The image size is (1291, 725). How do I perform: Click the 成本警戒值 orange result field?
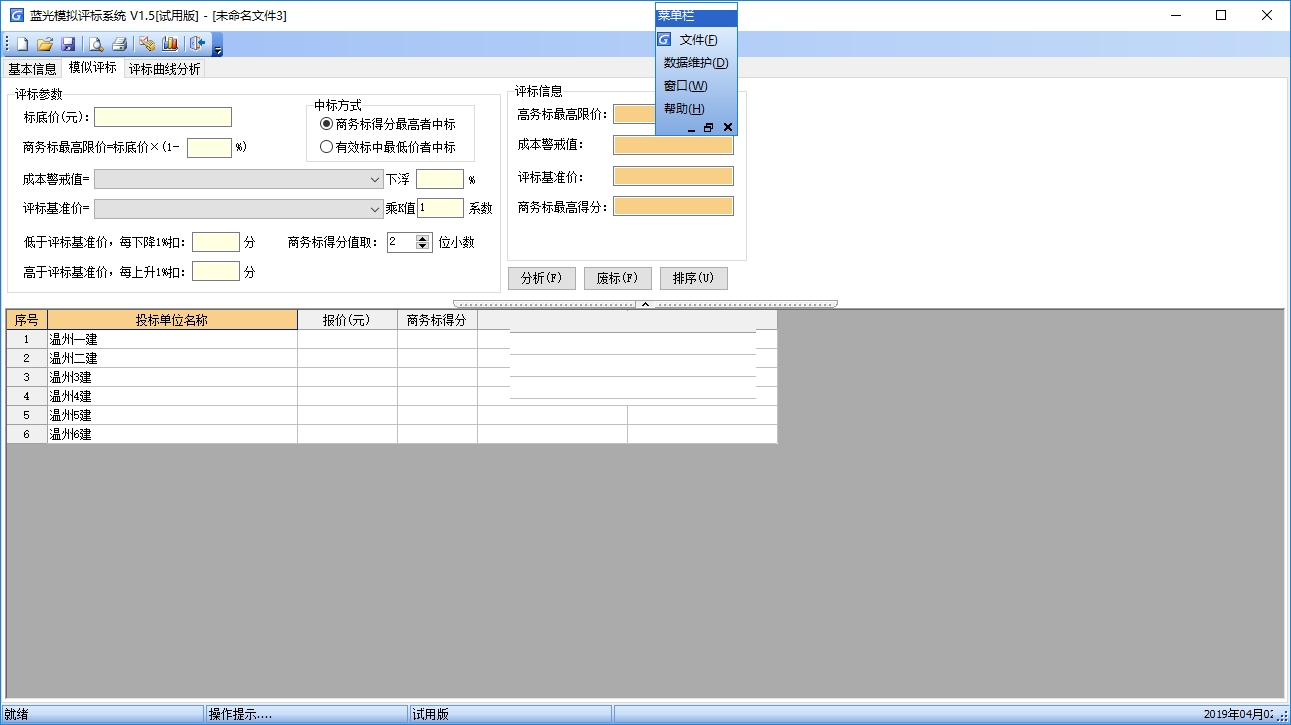(x=673, y=145)
